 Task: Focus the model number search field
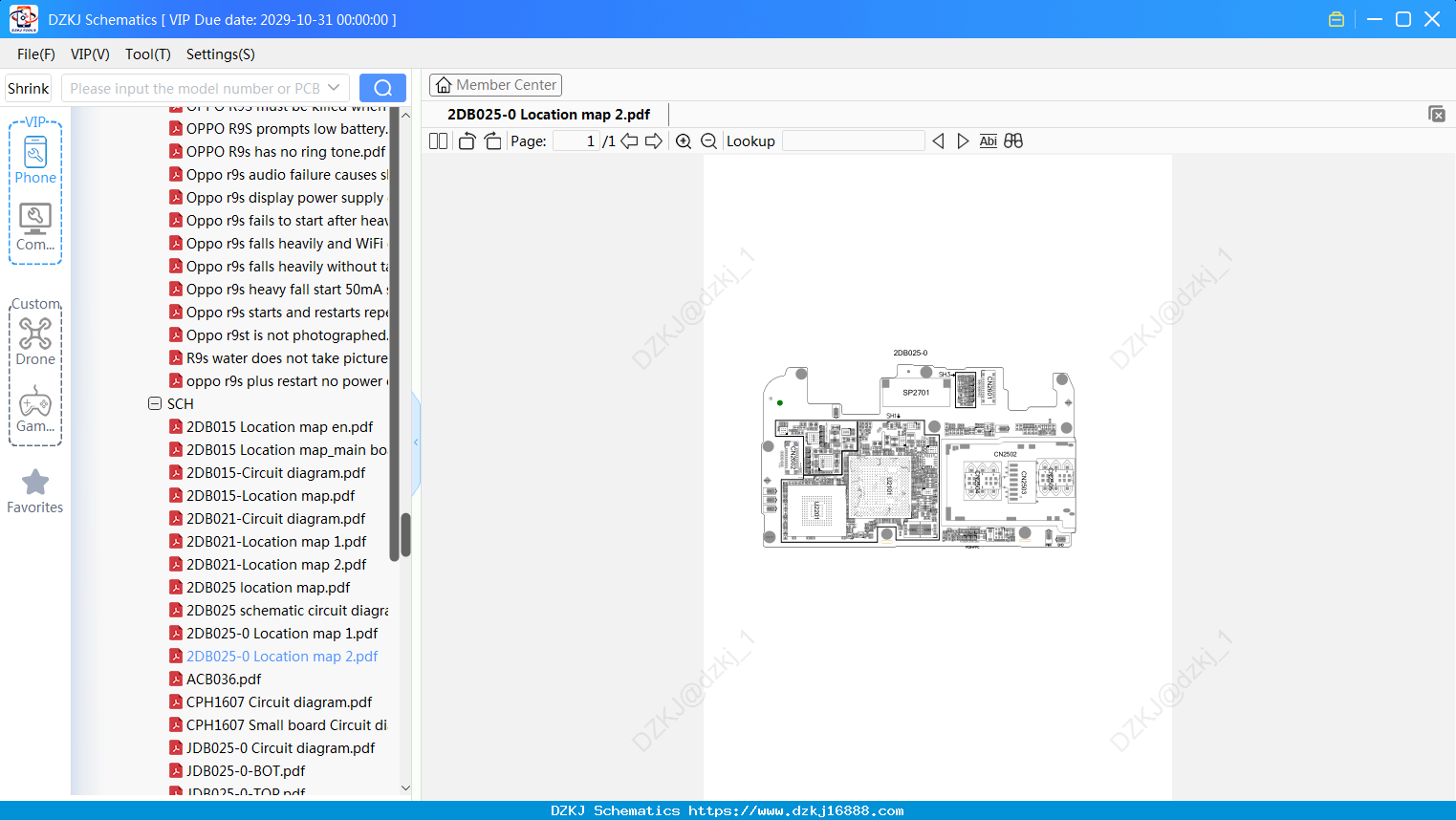[194, 88]
